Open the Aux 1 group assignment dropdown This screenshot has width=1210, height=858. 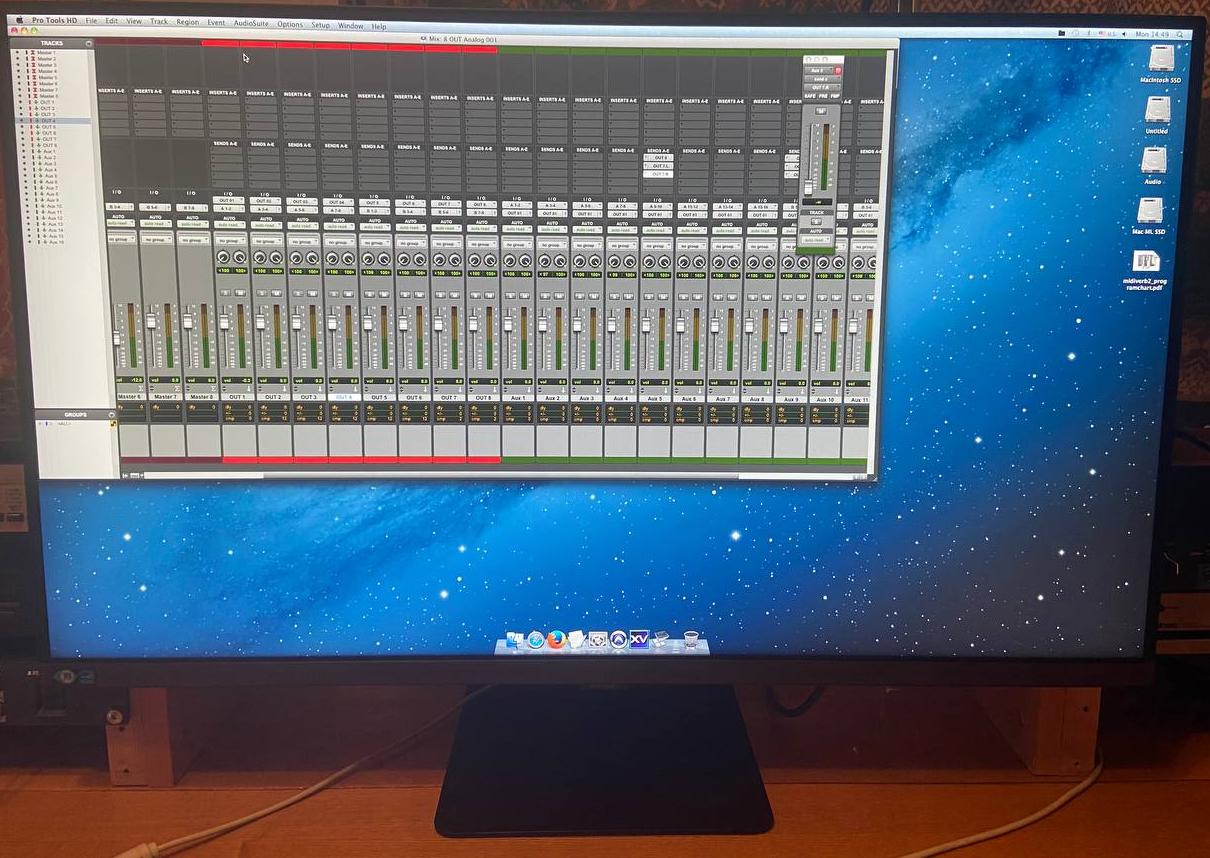tap(517, 243)
